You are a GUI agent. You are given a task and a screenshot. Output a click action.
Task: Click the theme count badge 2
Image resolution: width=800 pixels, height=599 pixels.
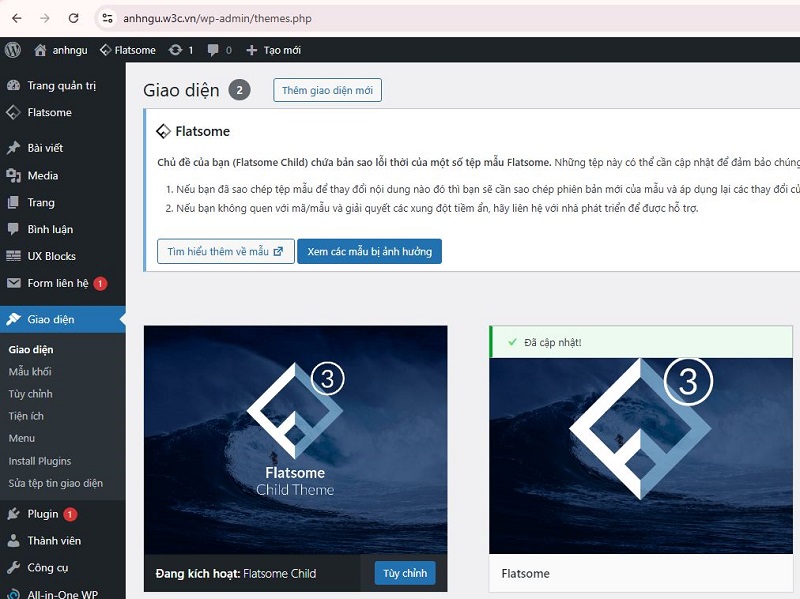(x=239, y=90)
